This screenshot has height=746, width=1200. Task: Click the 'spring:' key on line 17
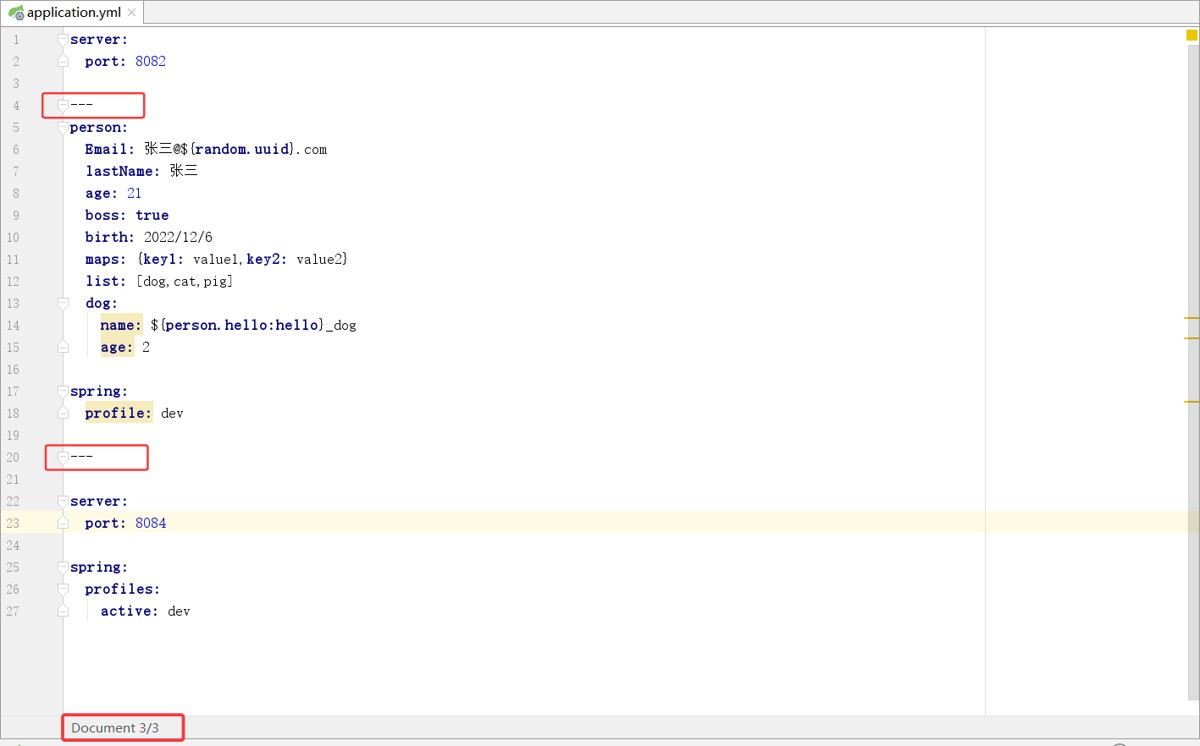pyautogui.click(x=99, y=391)
